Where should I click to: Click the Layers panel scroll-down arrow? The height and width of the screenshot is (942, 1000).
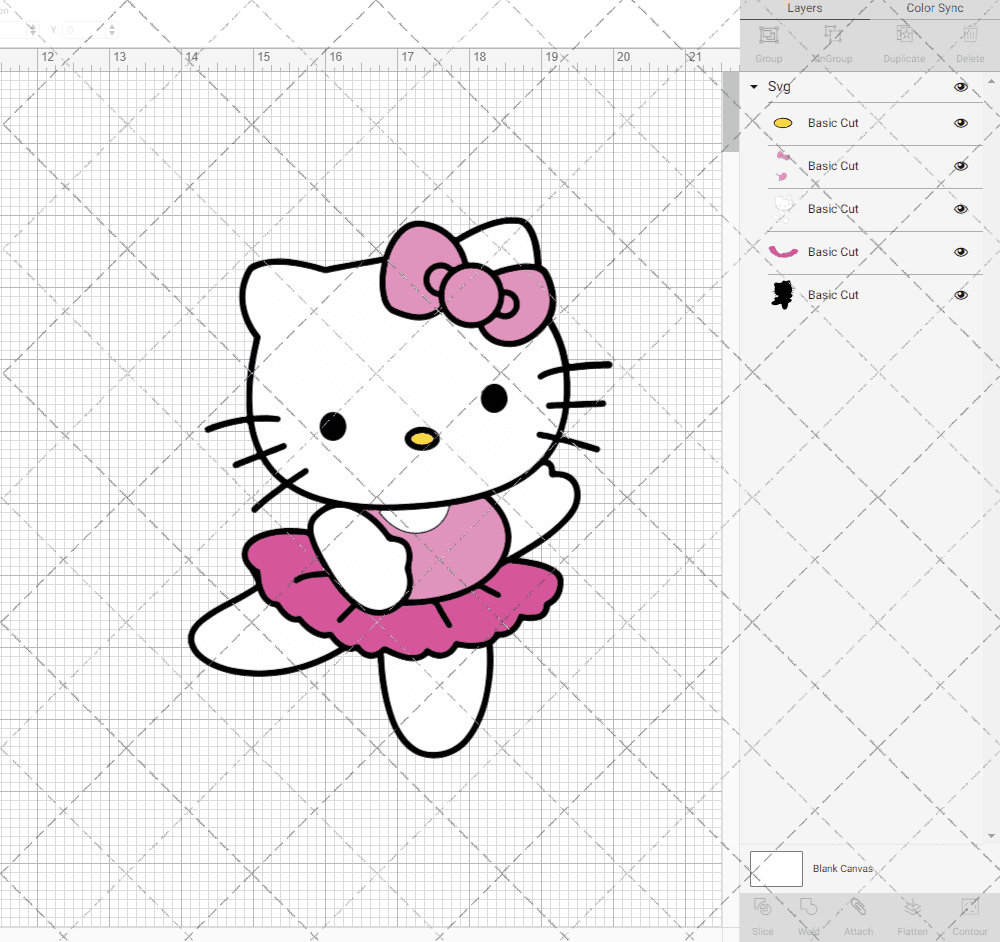click(990, 835)
